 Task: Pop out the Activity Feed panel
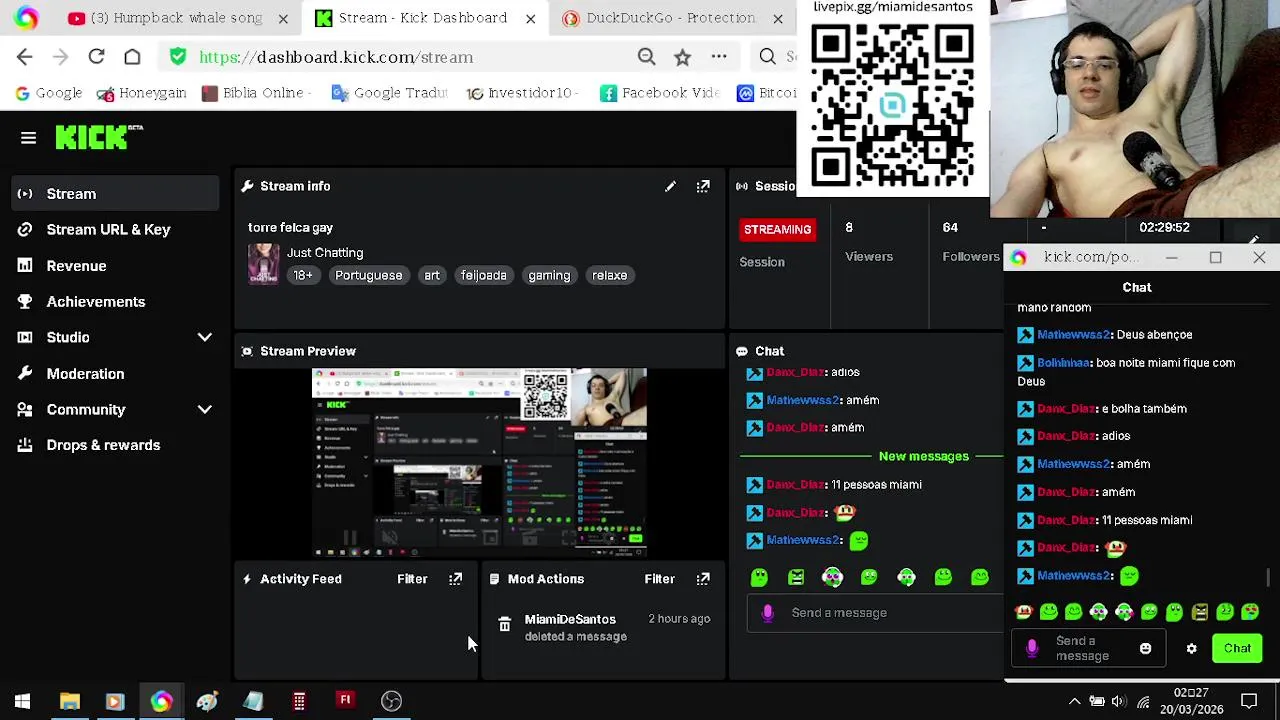(455, 579)
